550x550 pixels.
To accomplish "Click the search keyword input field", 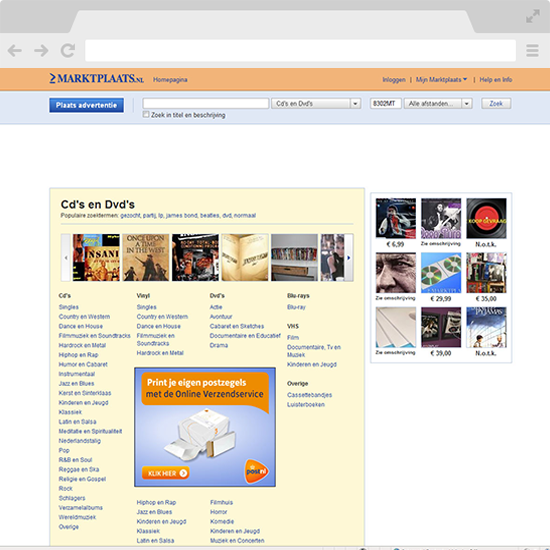I will (x=206, y=103).
